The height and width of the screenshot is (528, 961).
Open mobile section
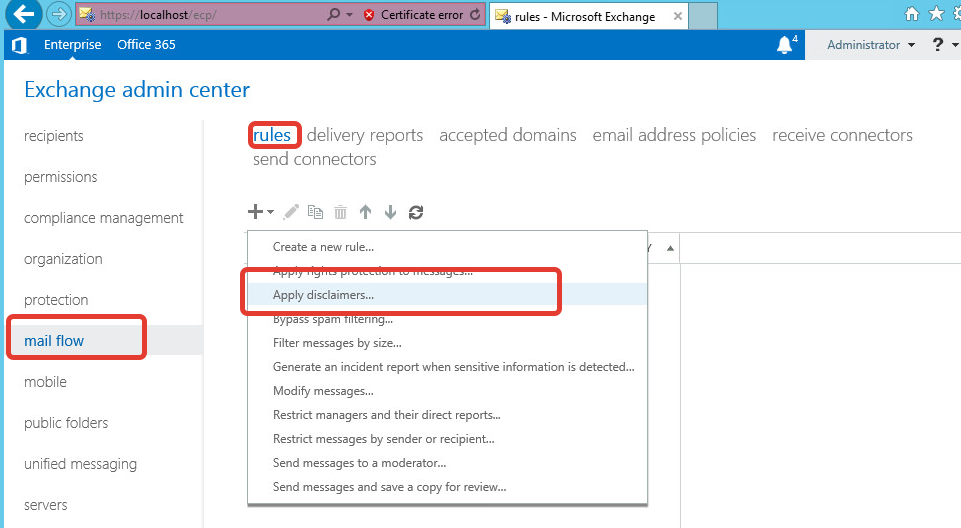(45, 382)
